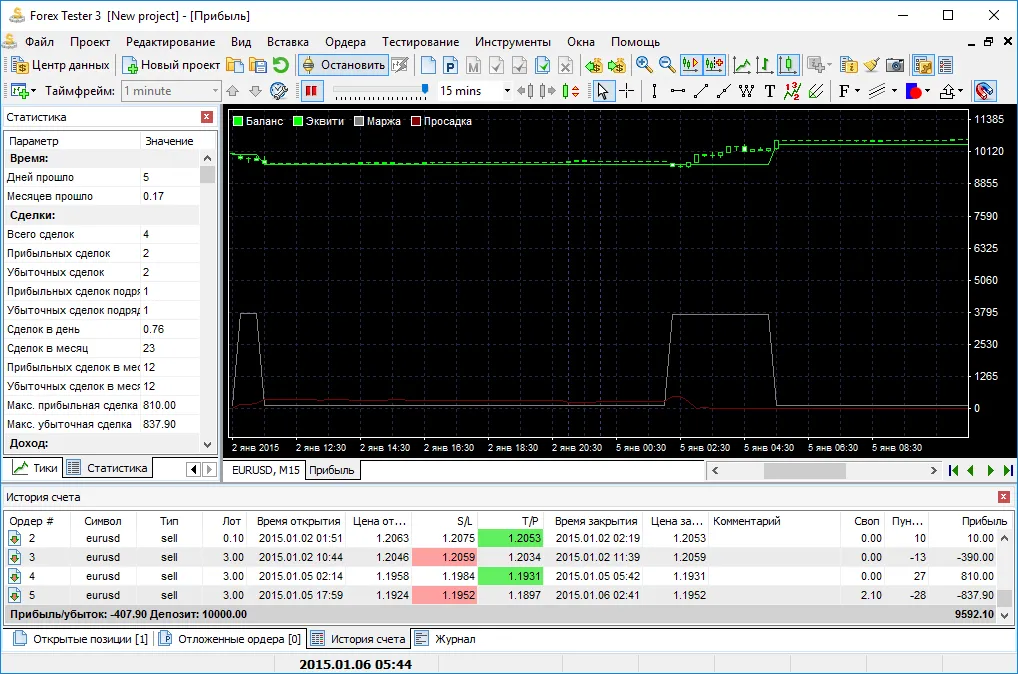
Task: Click the broom clean-up icon
Action: (x=872, y=65)
